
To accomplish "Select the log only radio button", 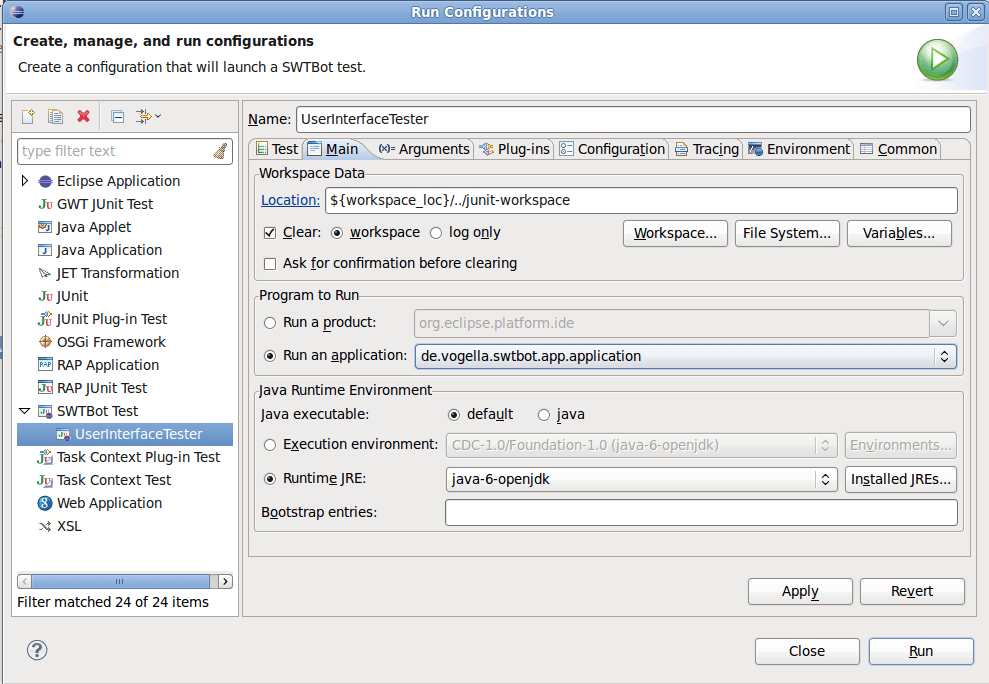I will click(x=436, y=233).
